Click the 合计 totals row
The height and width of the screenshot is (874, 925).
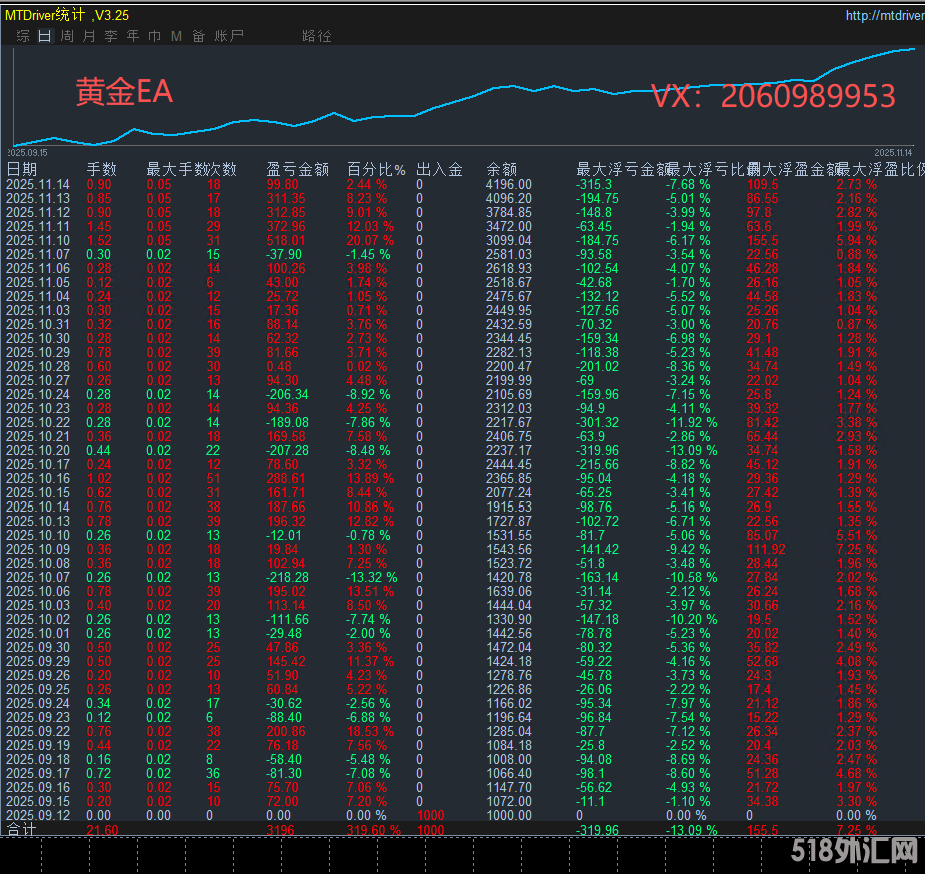point(20,829)
